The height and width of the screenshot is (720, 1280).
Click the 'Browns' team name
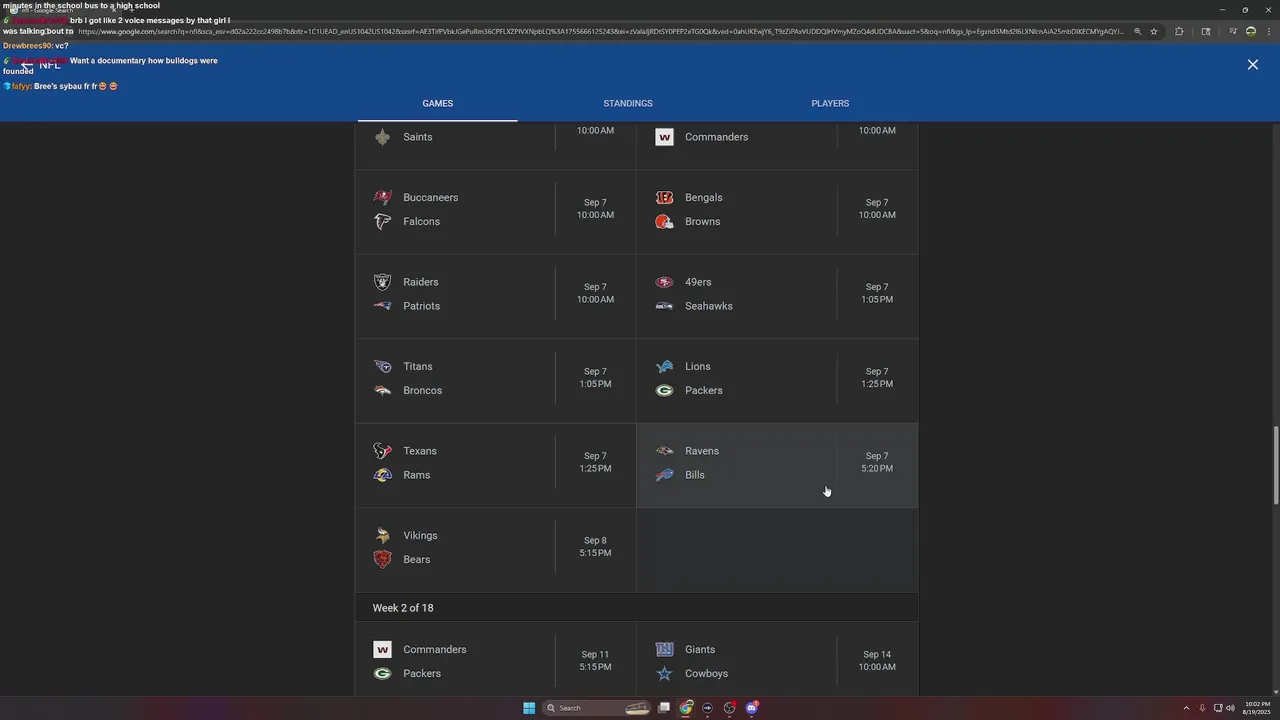(702, 221)
